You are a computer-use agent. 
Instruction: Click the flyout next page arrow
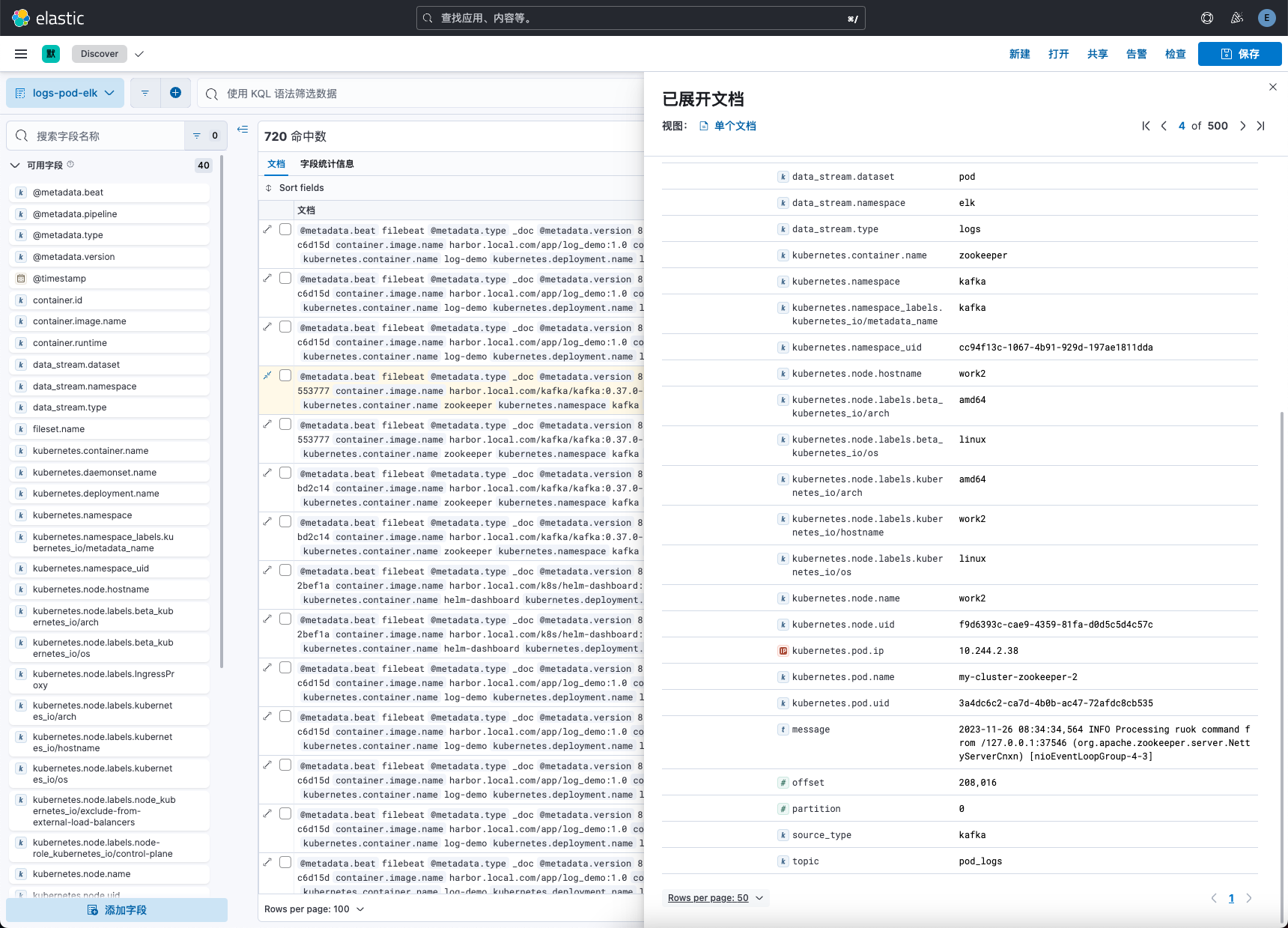click(1249, 898)
